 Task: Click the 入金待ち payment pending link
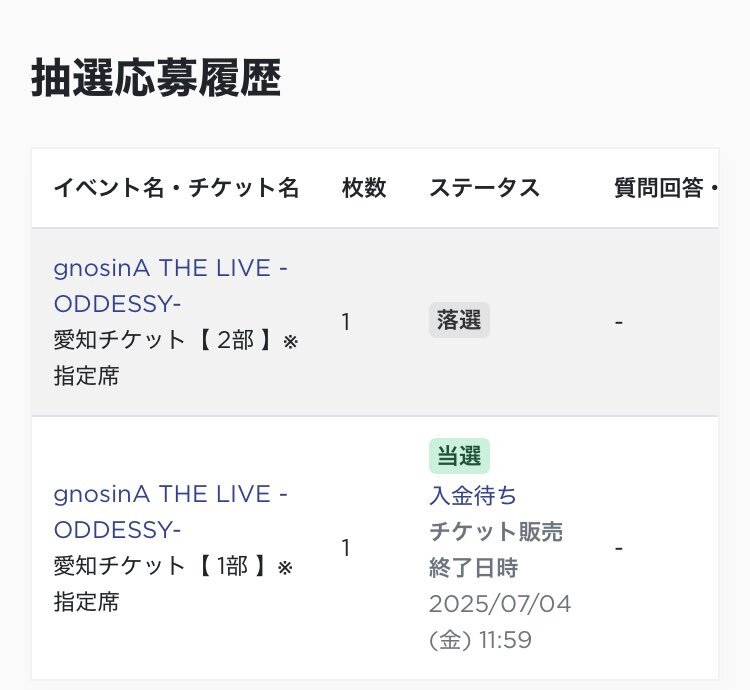coord(473,495)
